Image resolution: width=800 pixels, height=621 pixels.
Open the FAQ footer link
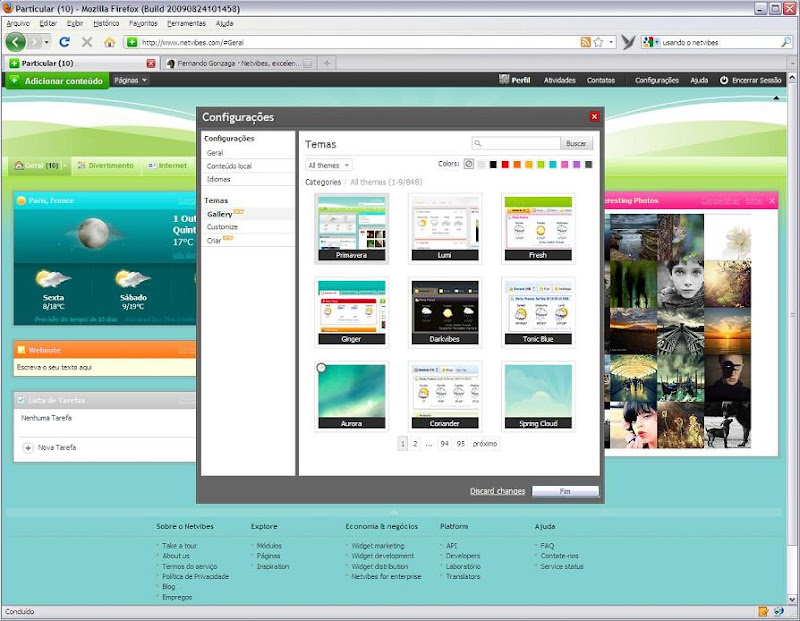click(547, 545)
